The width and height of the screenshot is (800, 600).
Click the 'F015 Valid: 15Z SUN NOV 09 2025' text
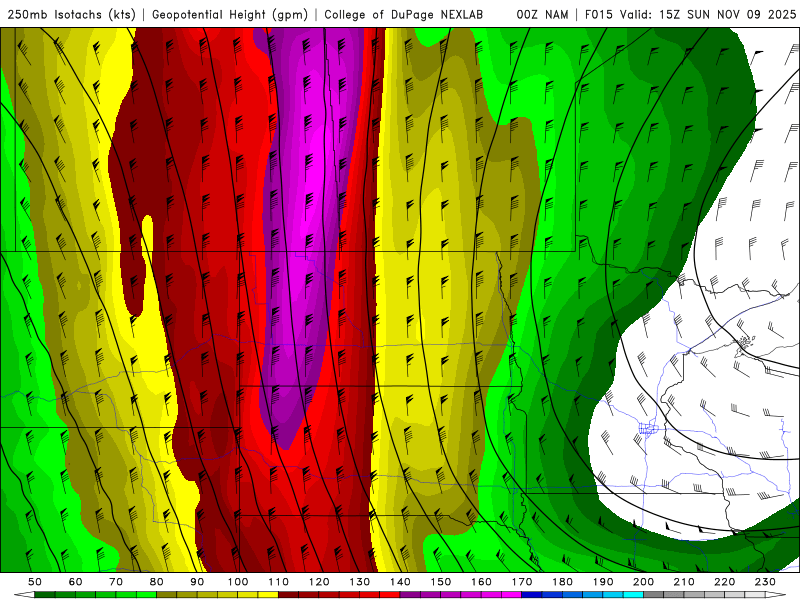coord(690,14)
